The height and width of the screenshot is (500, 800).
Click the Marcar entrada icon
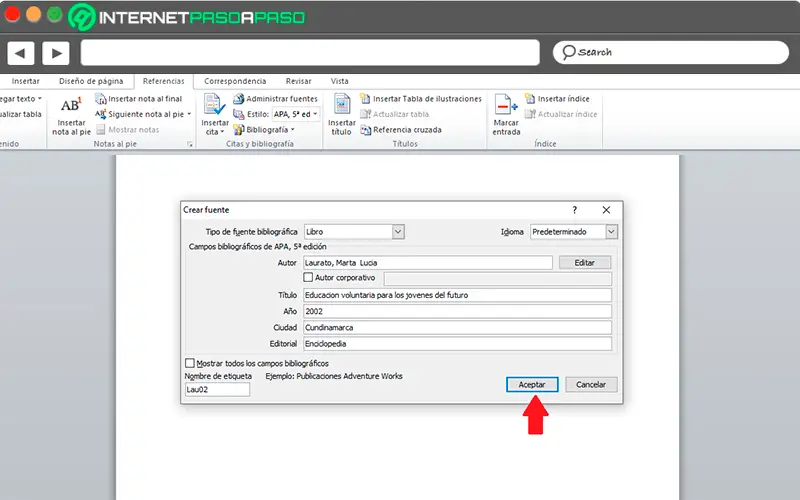(x=506, y=105)
